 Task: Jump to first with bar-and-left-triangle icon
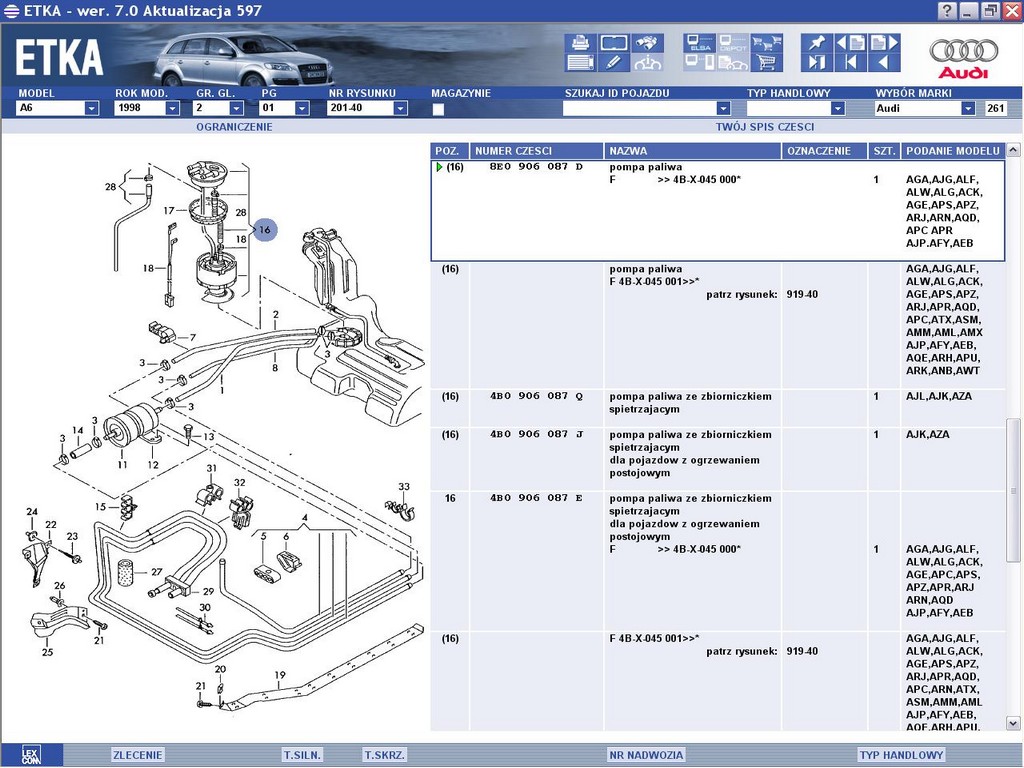click(851, 63)
